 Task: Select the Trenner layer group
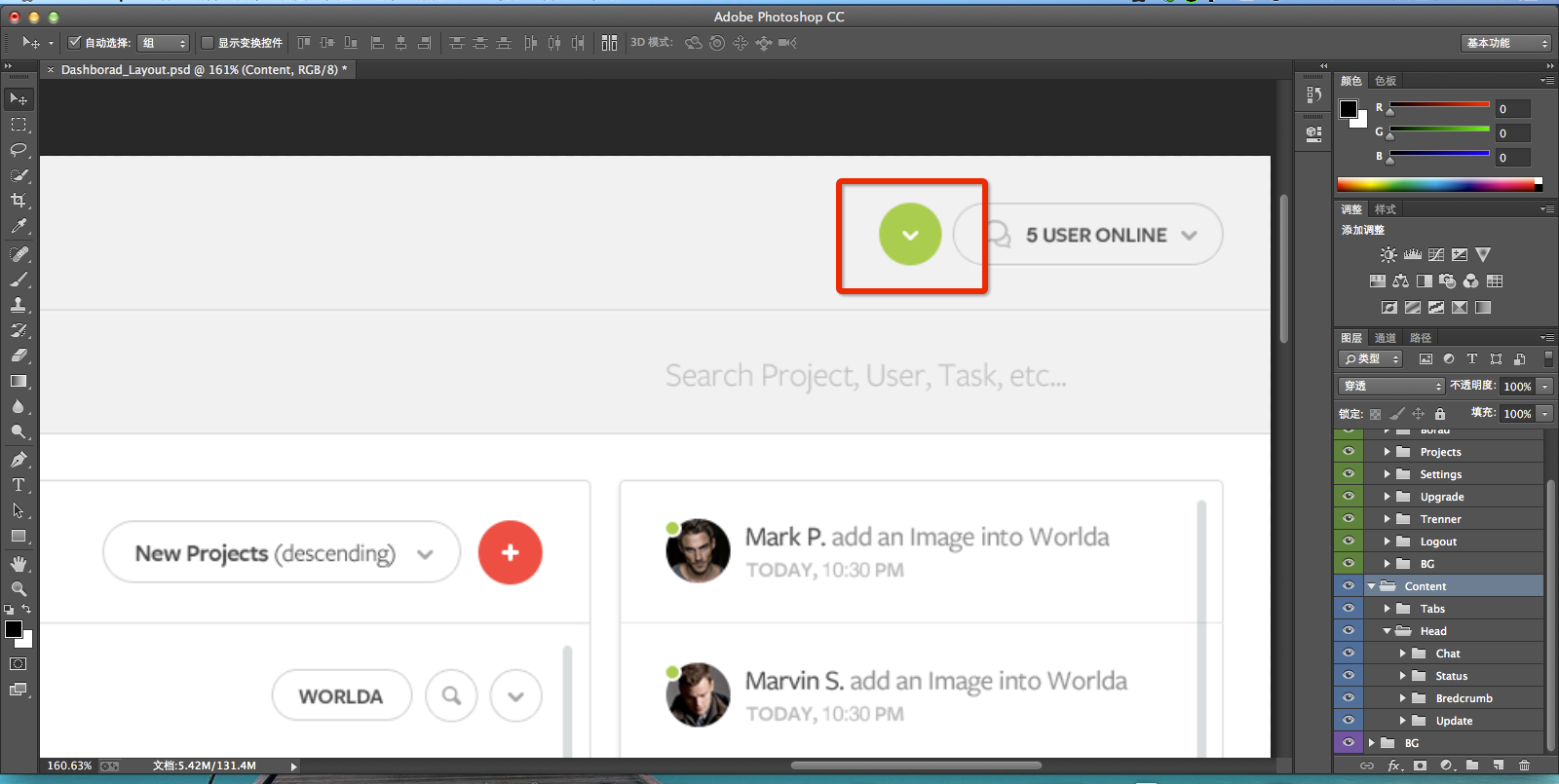click(x=1440, y=519)
